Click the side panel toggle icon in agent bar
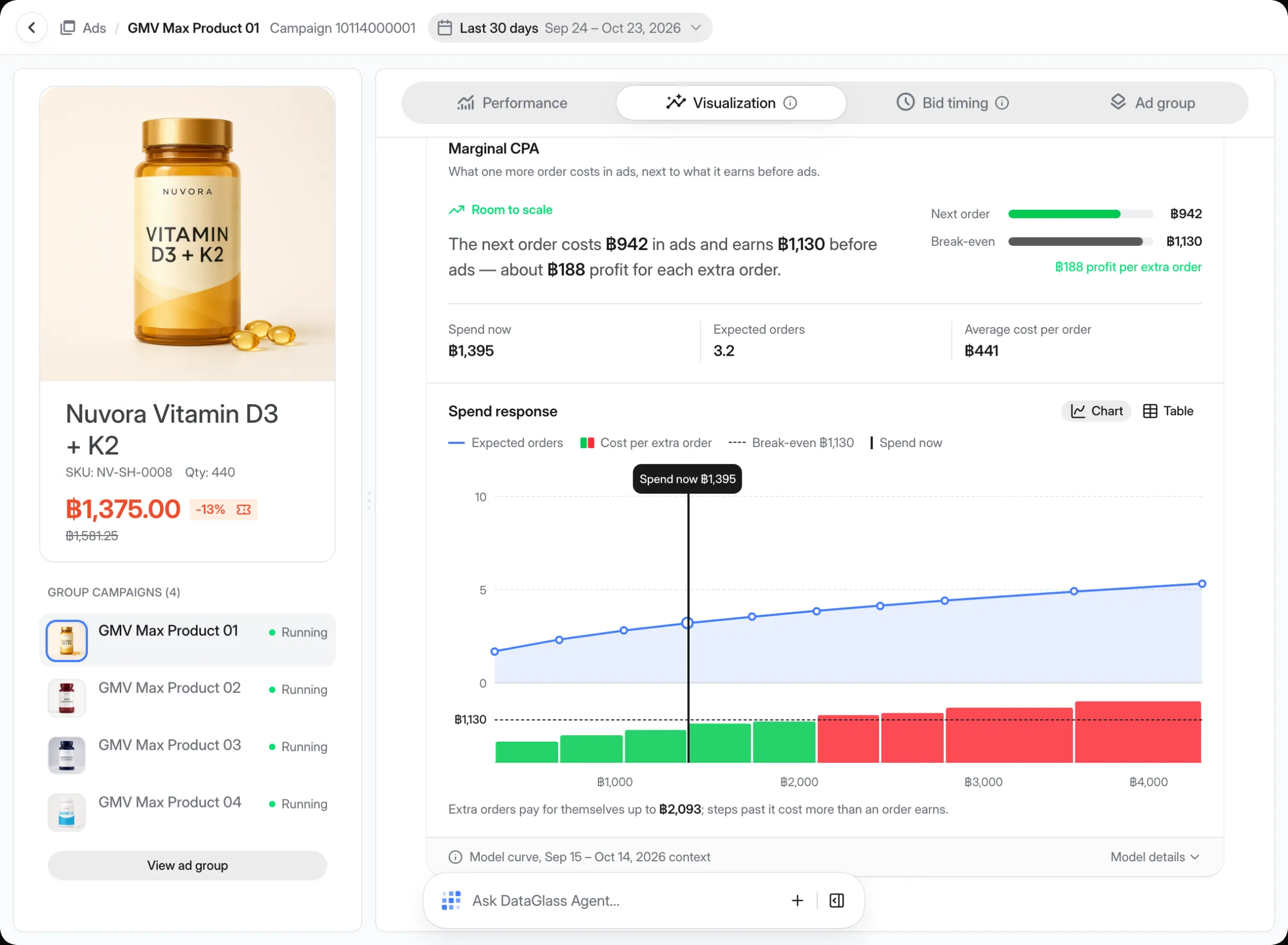 [837, 901]
